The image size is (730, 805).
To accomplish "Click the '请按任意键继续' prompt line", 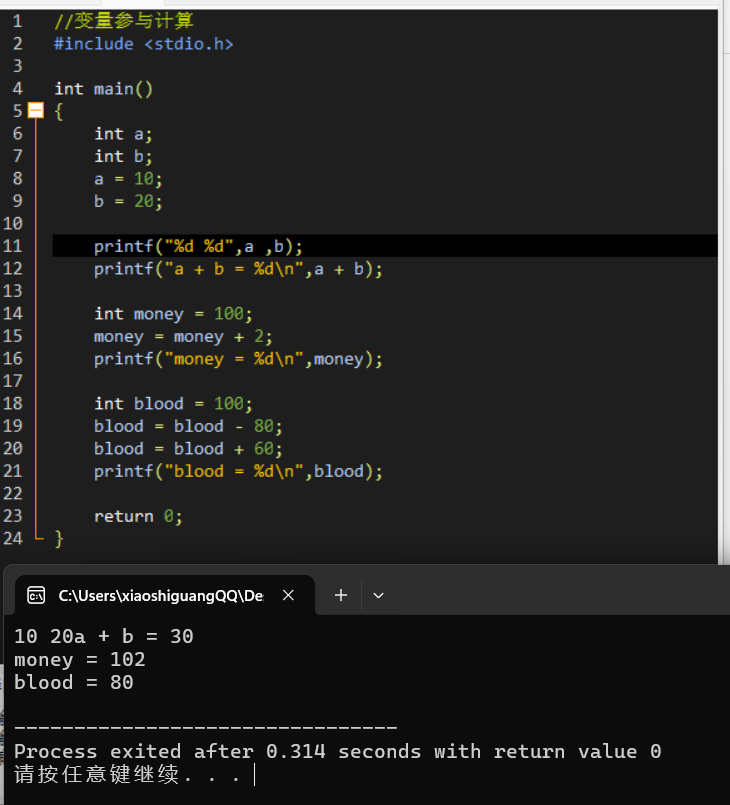I will (127, 775).
